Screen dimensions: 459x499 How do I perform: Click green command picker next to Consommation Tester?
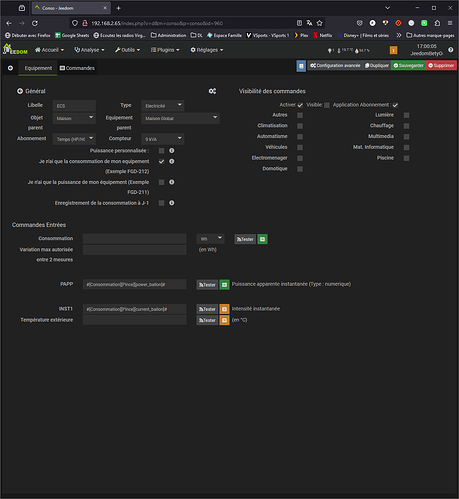click(x=262, y=239)
